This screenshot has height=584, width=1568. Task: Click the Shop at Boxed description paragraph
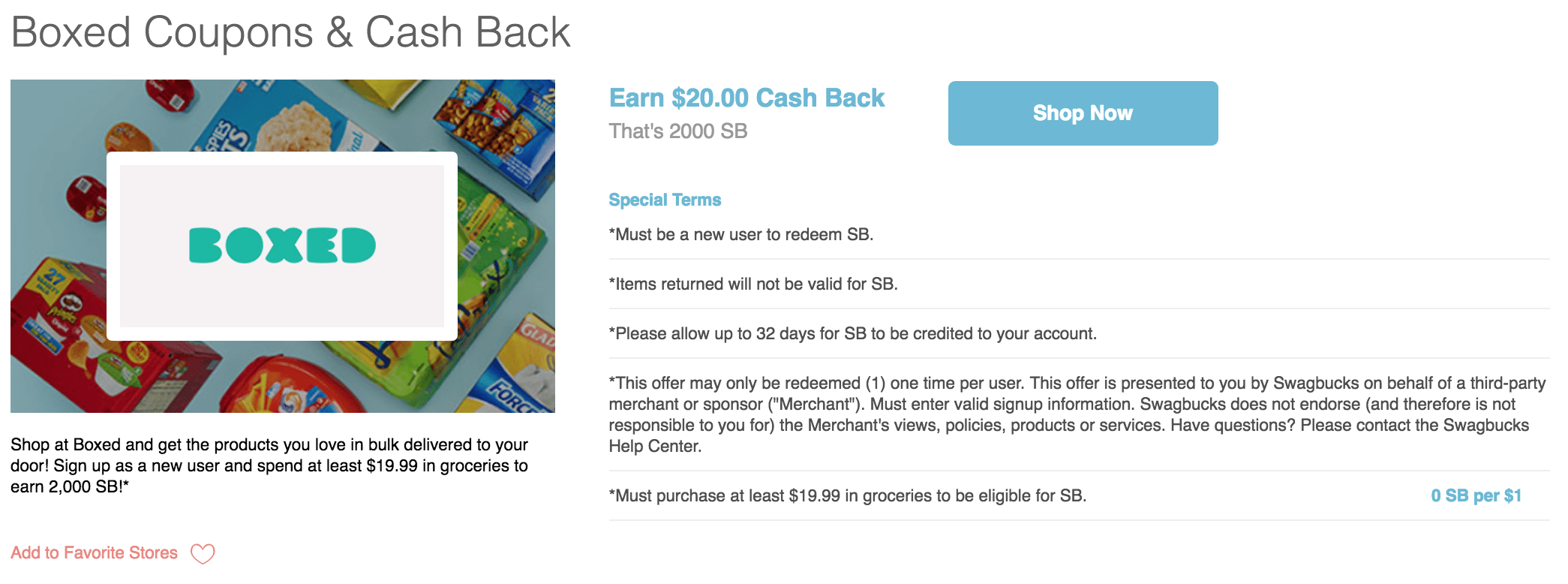click(269, 465)
